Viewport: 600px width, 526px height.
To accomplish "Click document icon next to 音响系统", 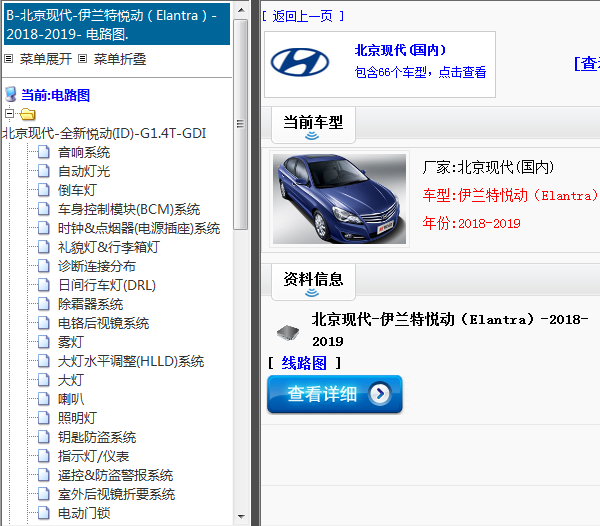I will 44,152.
